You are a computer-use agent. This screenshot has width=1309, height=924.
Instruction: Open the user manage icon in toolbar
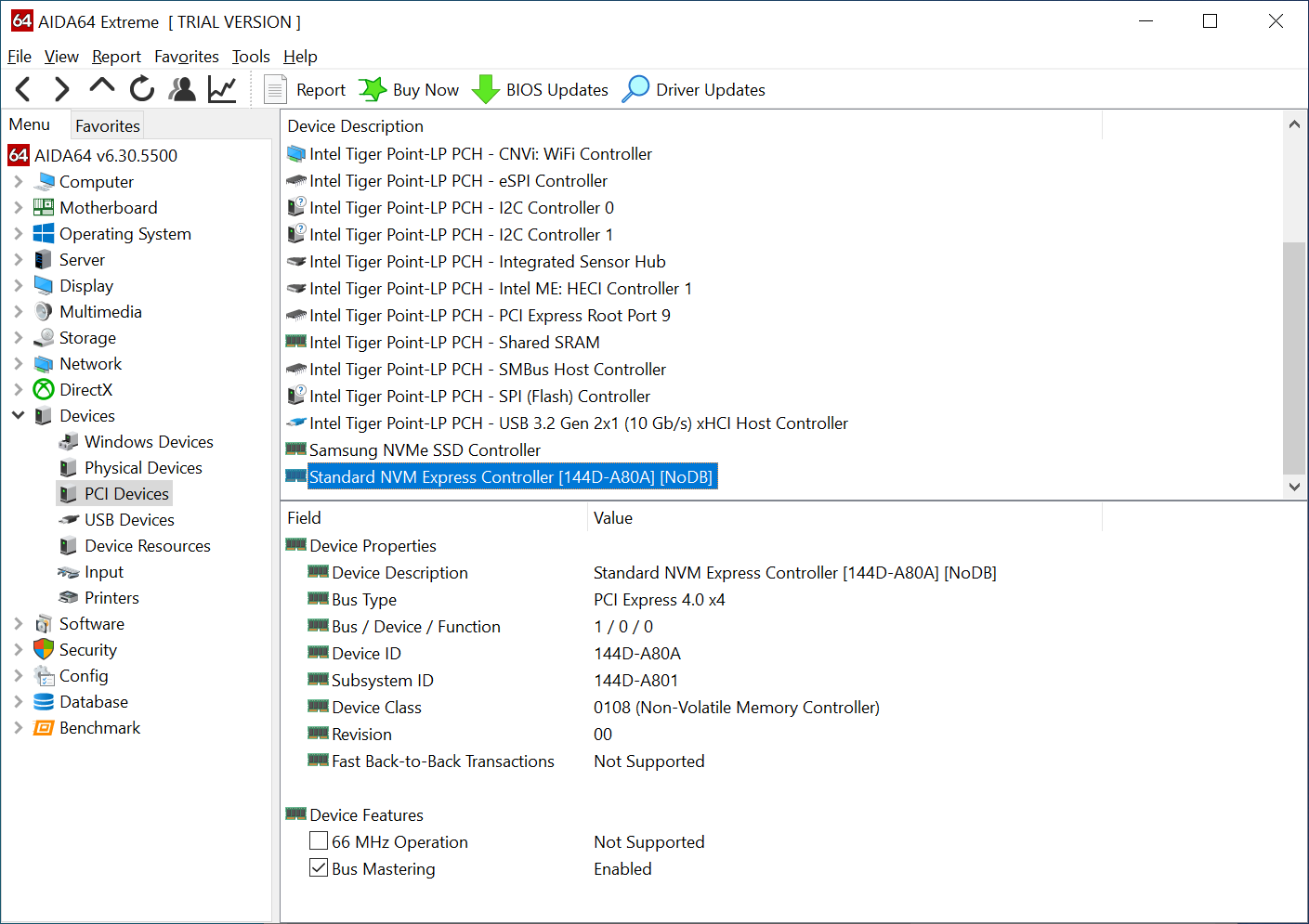pos(182,89)
